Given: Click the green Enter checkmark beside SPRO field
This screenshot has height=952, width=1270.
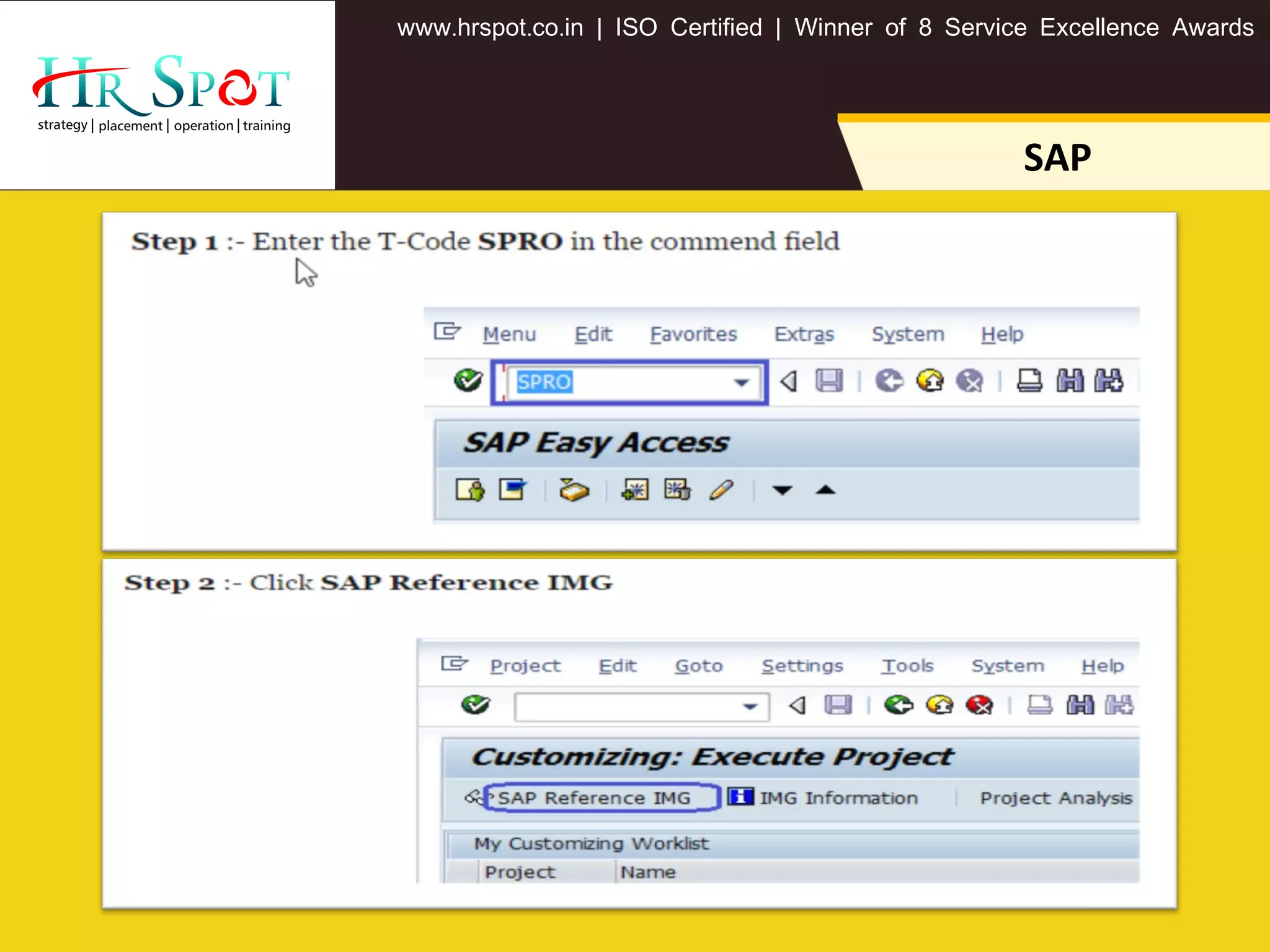Looking at the screenshot, I should pos(468,380).
